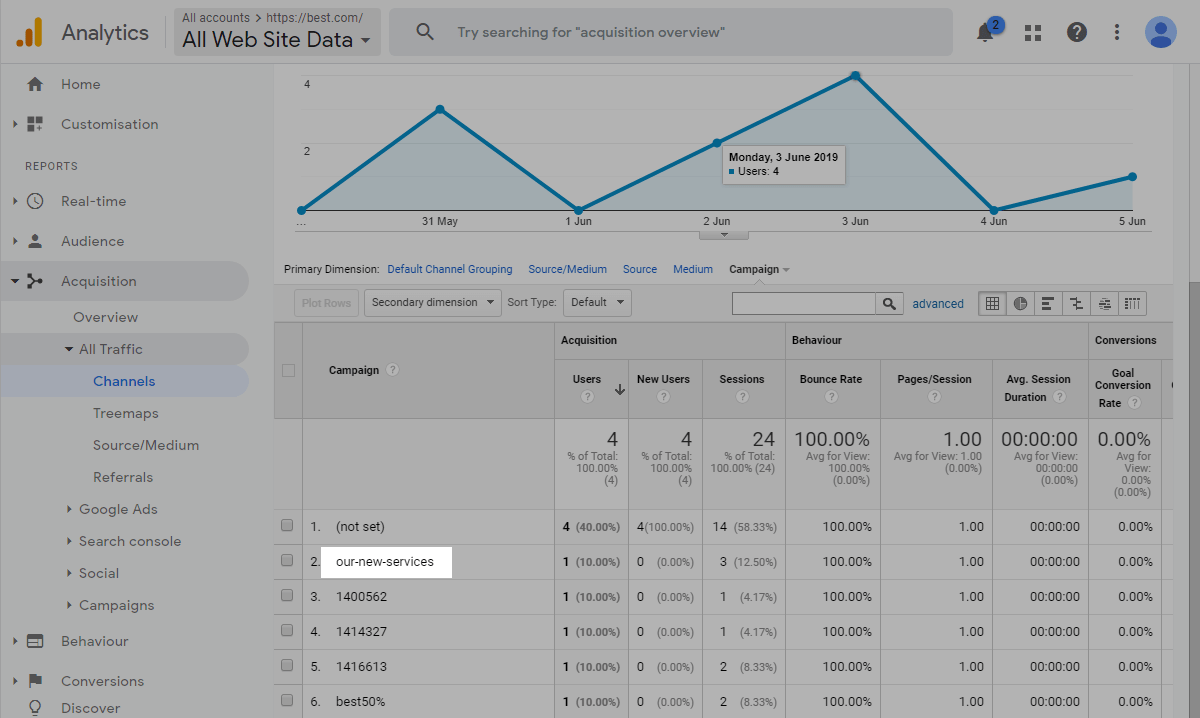Click help icon under Bounce Rate column
This screenshot has height=718, width=1200.
point(831,397)
